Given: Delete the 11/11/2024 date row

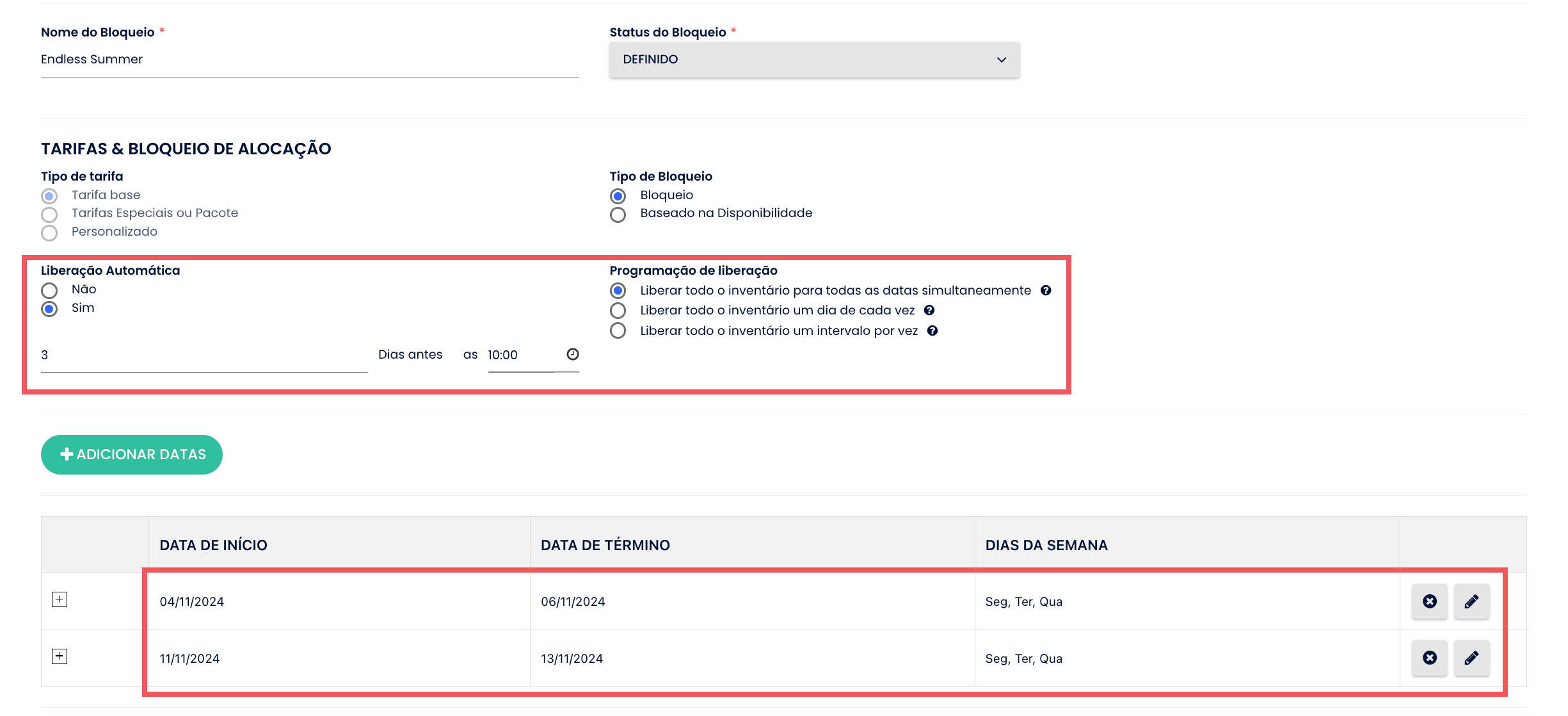Looking at the screenshot, I should pyautogui.click(x=1429, y=658).
